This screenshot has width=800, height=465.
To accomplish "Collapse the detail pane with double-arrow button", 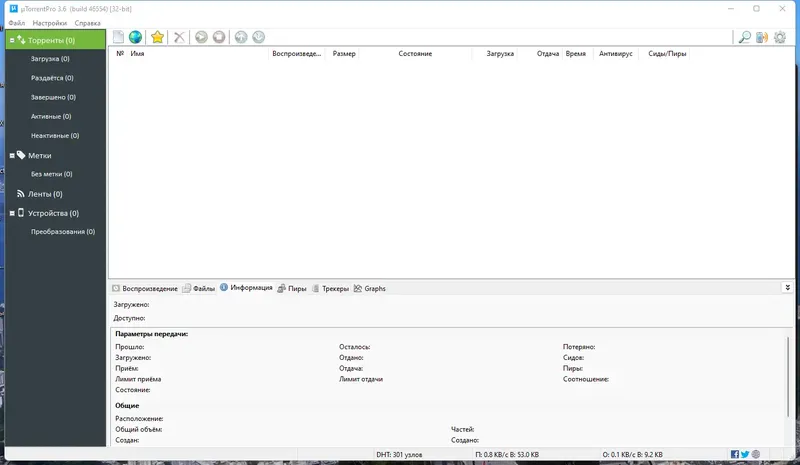I will click(x=787, y=288).
